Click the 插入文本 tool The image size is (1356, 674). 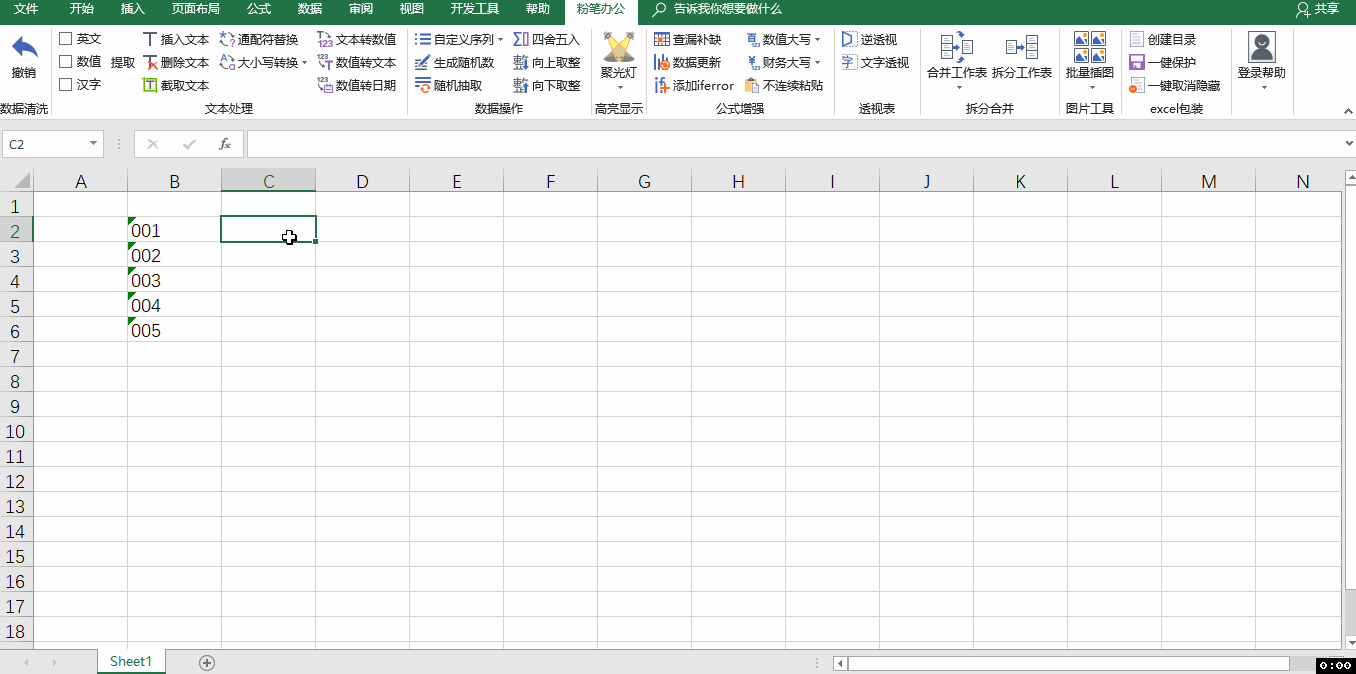176,39
